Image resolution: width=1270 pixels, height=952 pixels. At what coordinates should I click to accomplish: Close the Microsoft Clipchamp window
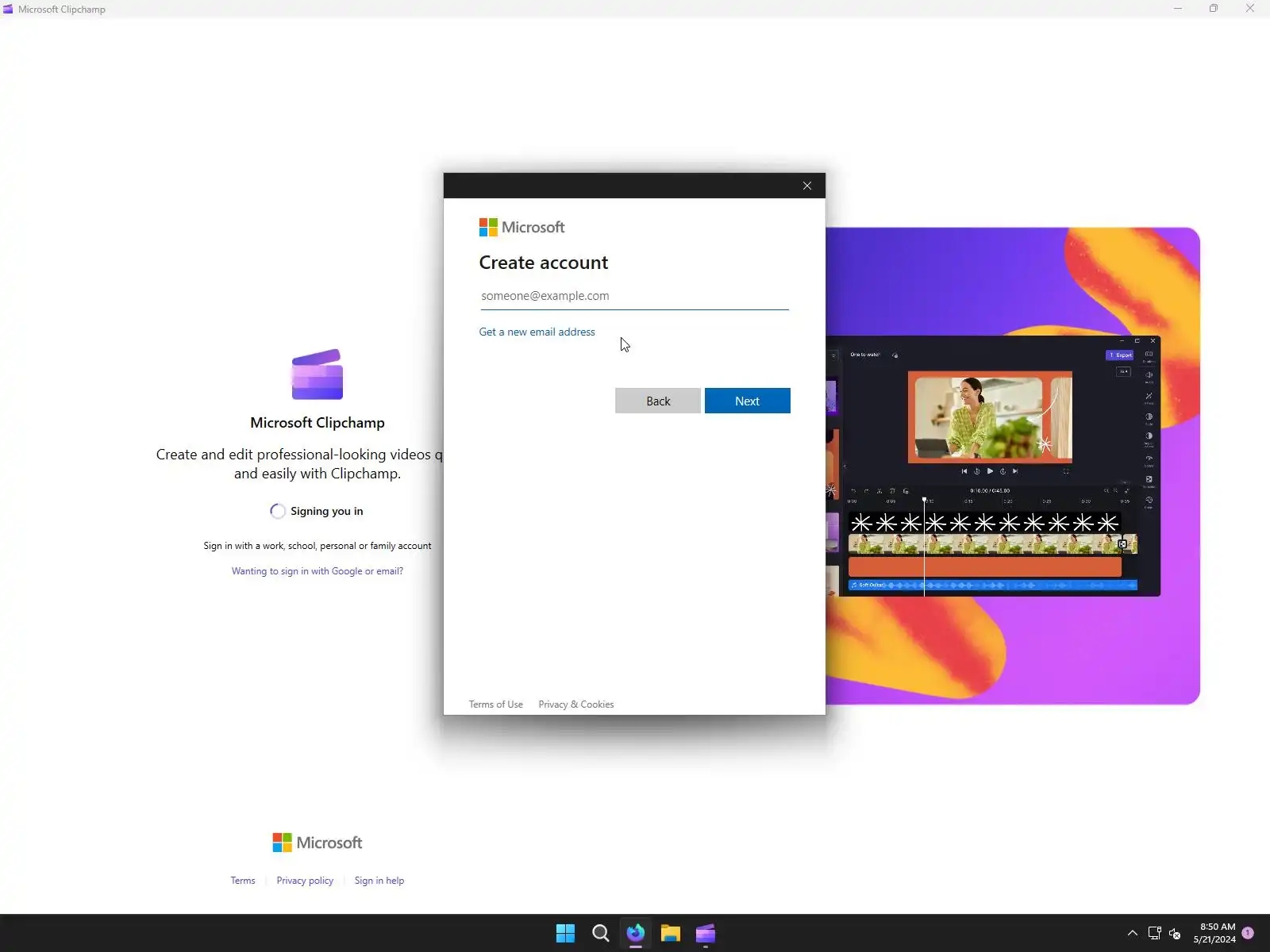[x=1250, y=9]
